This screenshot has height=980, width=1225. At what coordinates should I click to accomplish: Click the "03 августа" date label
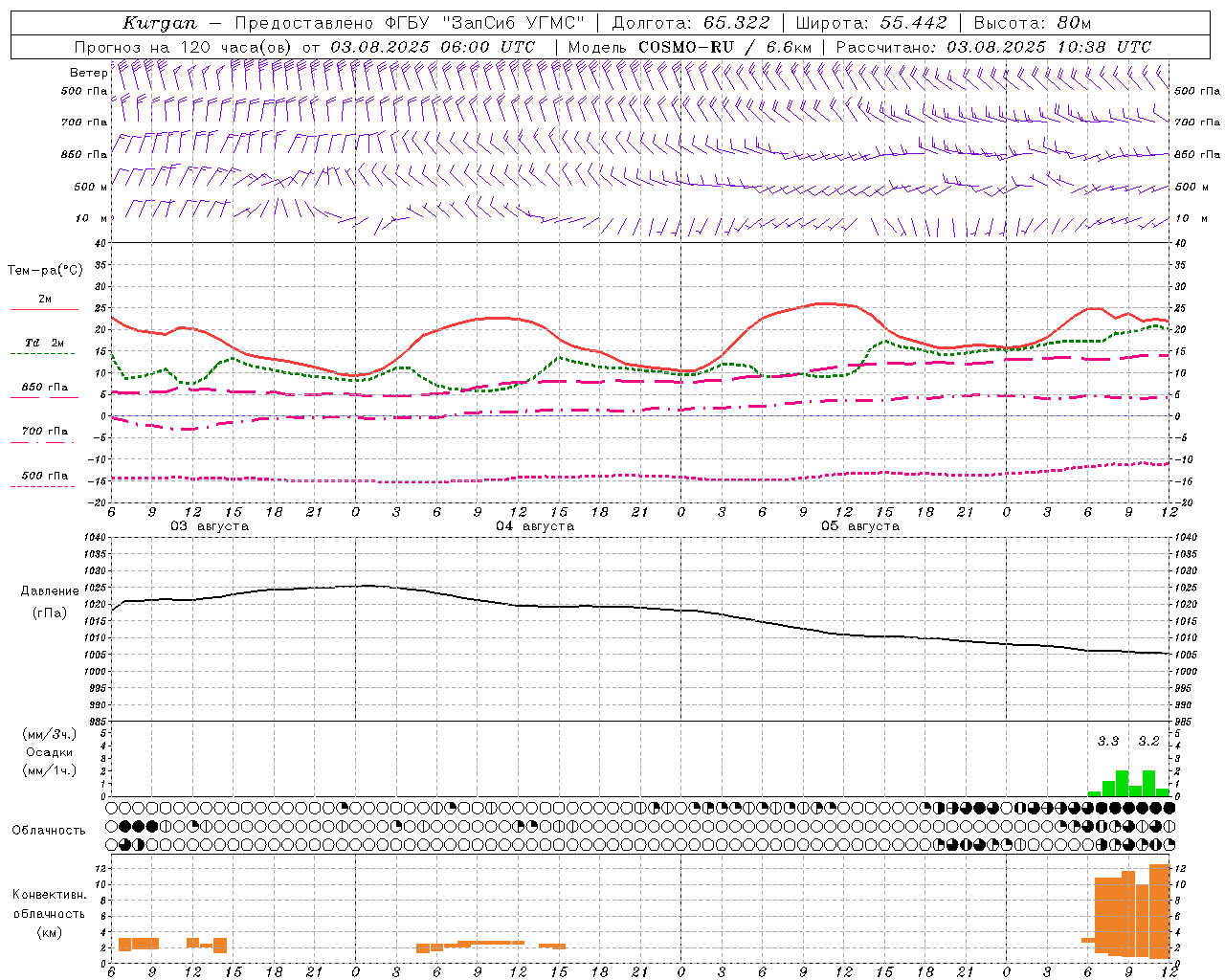tap(210, 526)
